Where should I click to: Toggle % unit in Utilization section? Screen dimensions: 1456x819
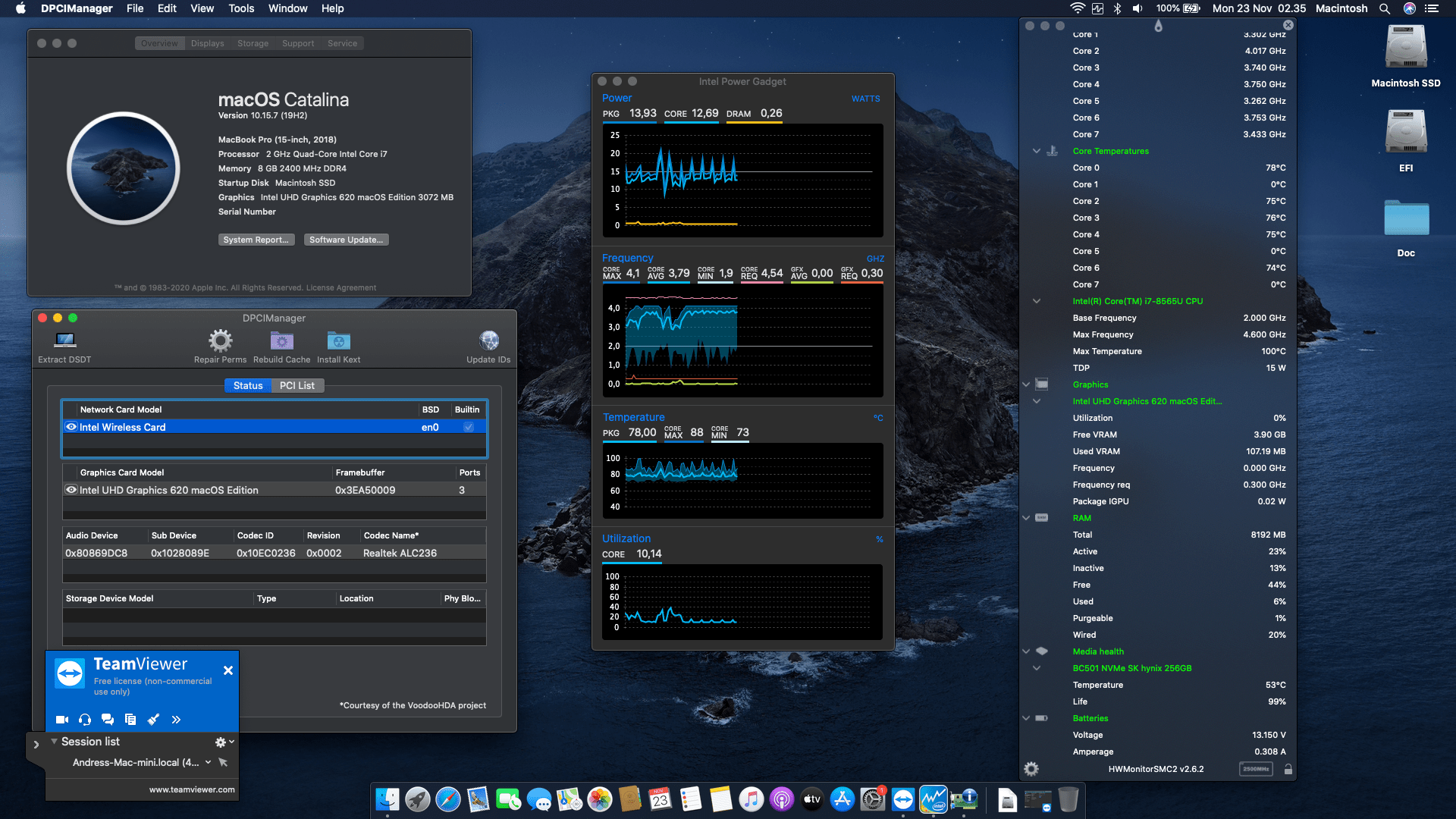(x=880, y=539)
